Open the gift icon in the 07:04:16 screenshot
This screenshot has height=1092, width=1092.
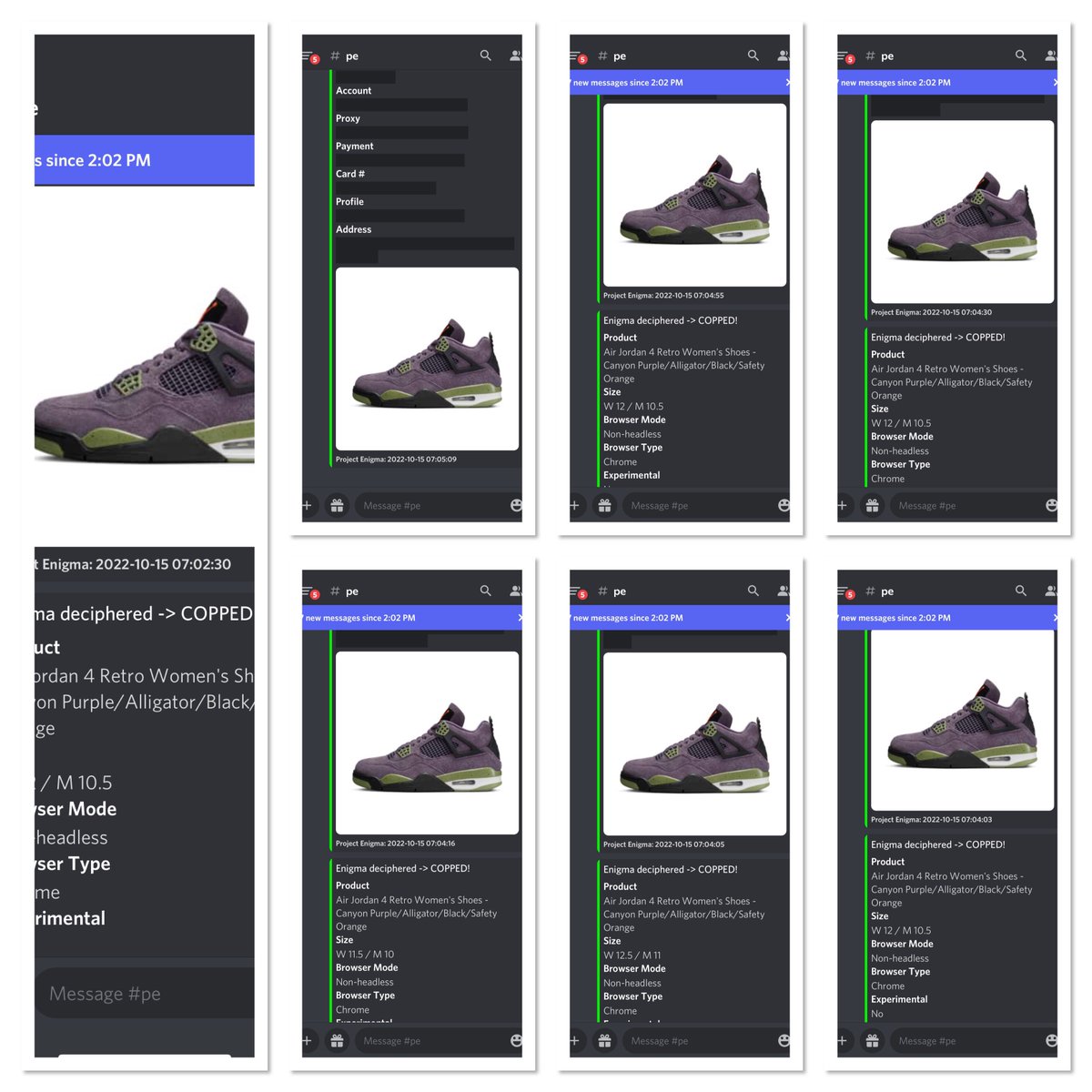pos(337,1040)
